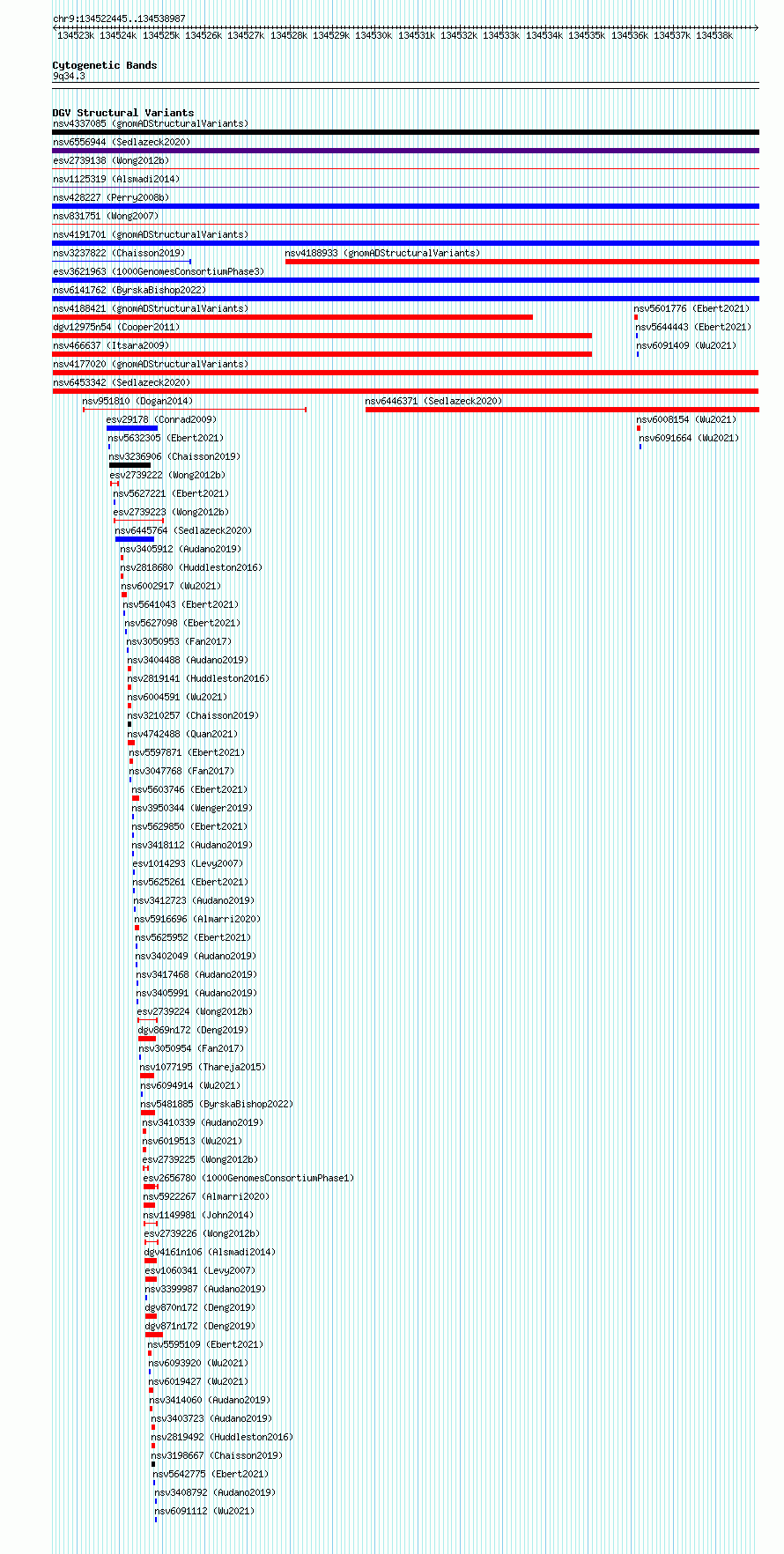Screen dimensions: 784x1554
Task: Click the 134538k ruler position label
Action: pos(714,36)
